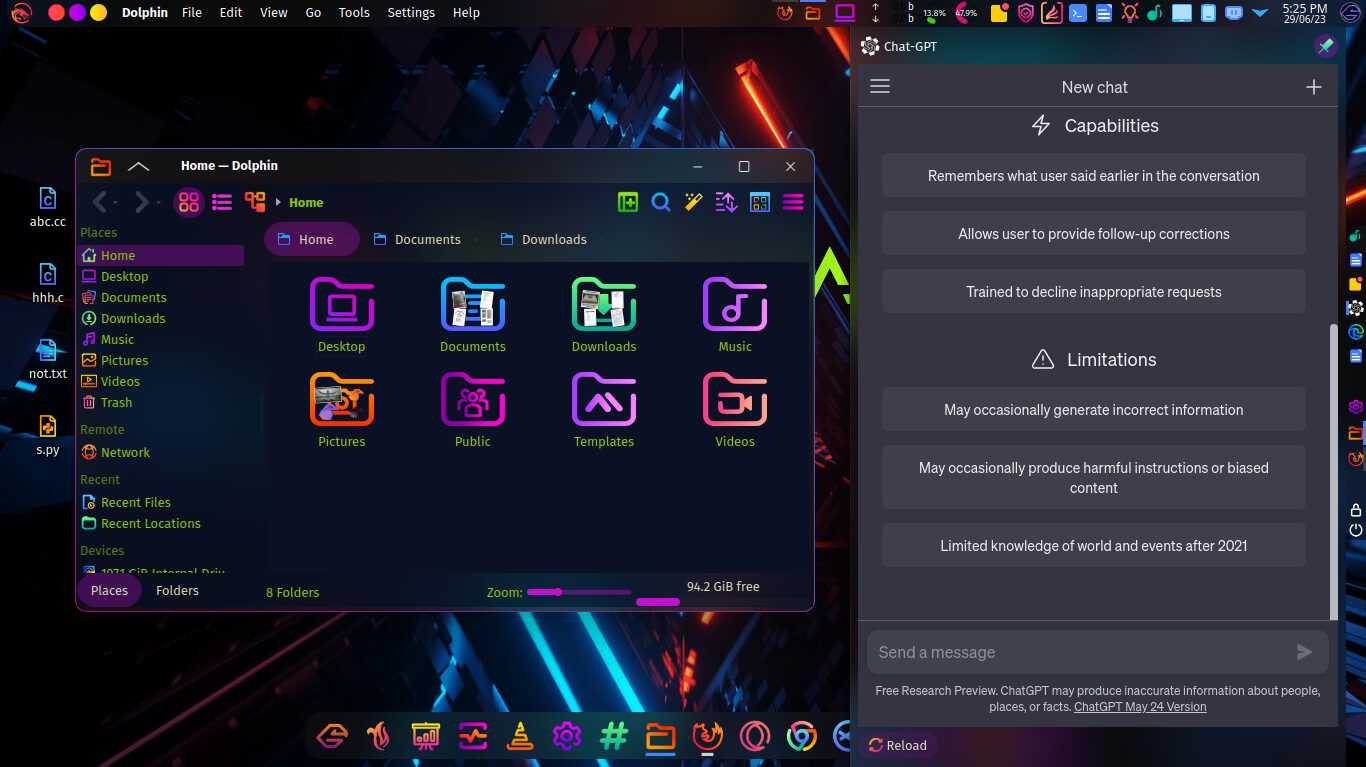The height and width of the screenshot is (767, 1366).
Task: Expand forward-history dropdown arrow in Dolphin
Action: point(158,204)
